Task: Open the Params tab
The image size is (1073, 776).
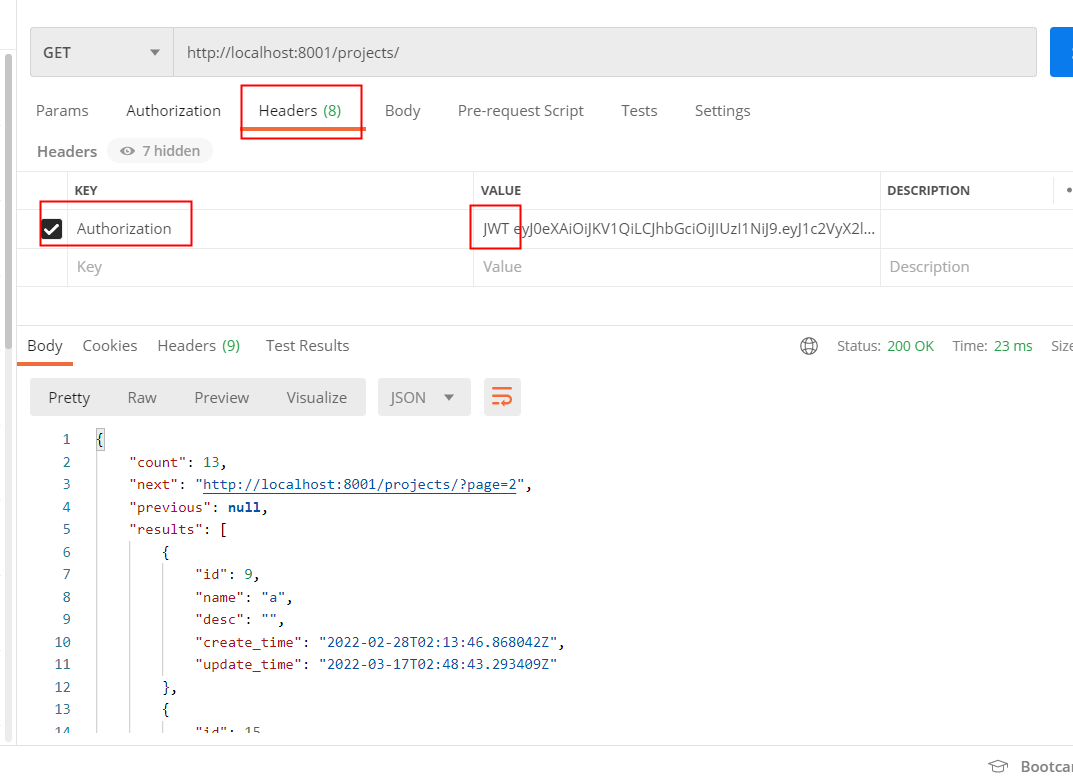Action: (x=62, y=111)
